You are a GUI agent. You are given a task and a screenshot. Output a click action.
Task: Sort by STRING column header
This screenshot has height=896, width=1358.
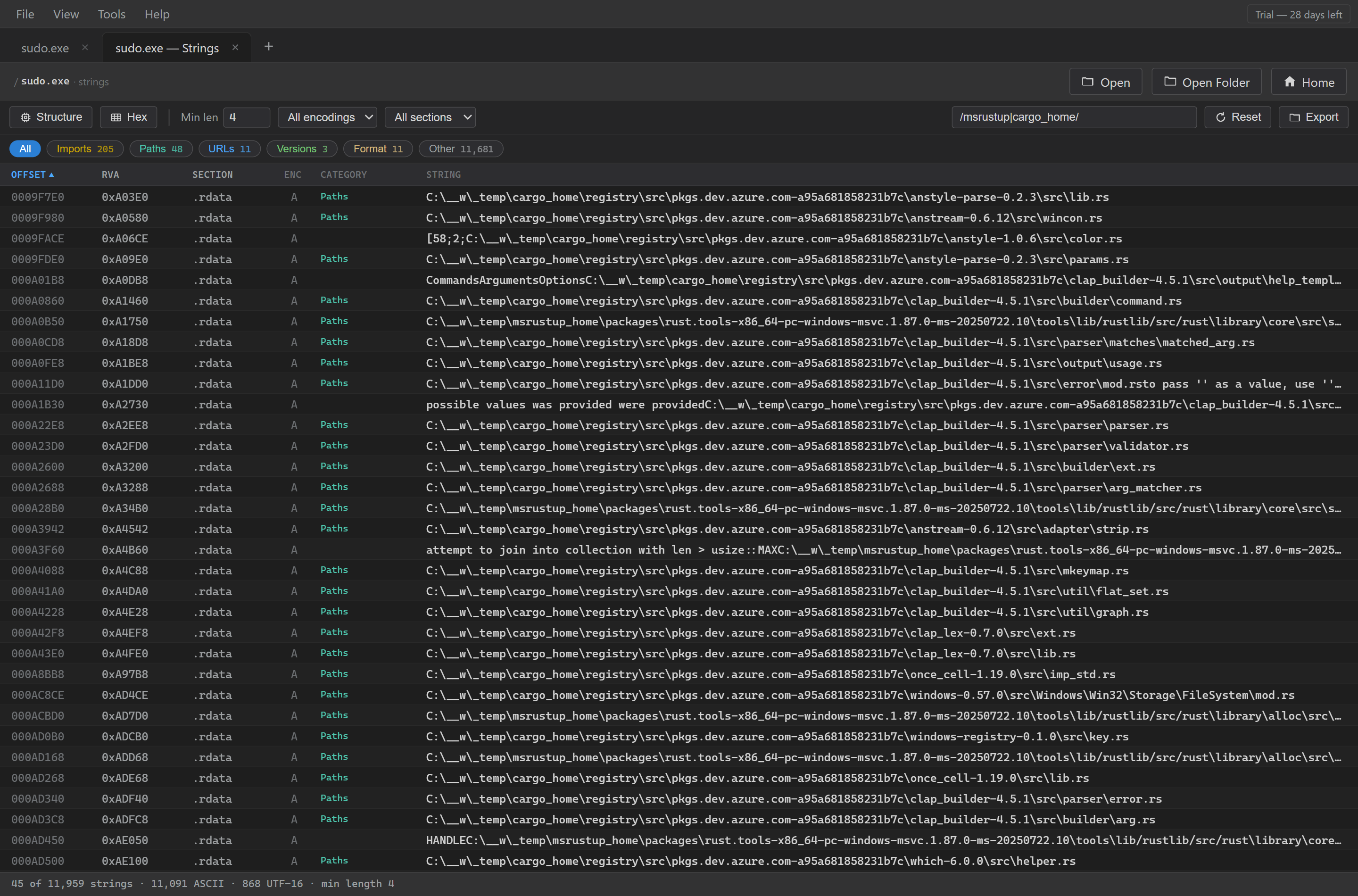coord(443,174)
